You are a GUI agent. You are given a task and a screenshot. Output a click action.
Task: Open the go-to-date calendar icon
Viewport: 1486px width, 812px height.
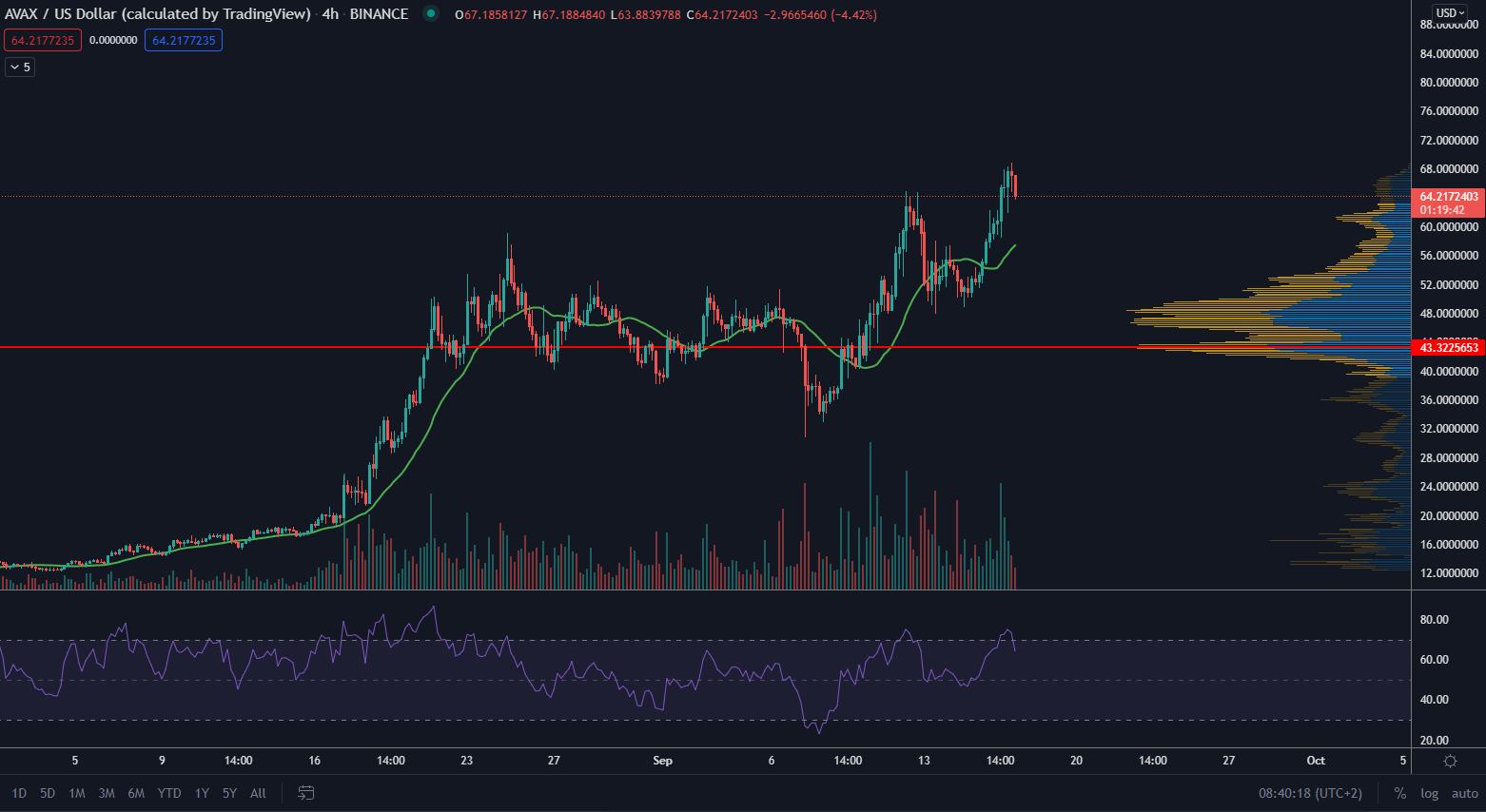pos(306,793)
